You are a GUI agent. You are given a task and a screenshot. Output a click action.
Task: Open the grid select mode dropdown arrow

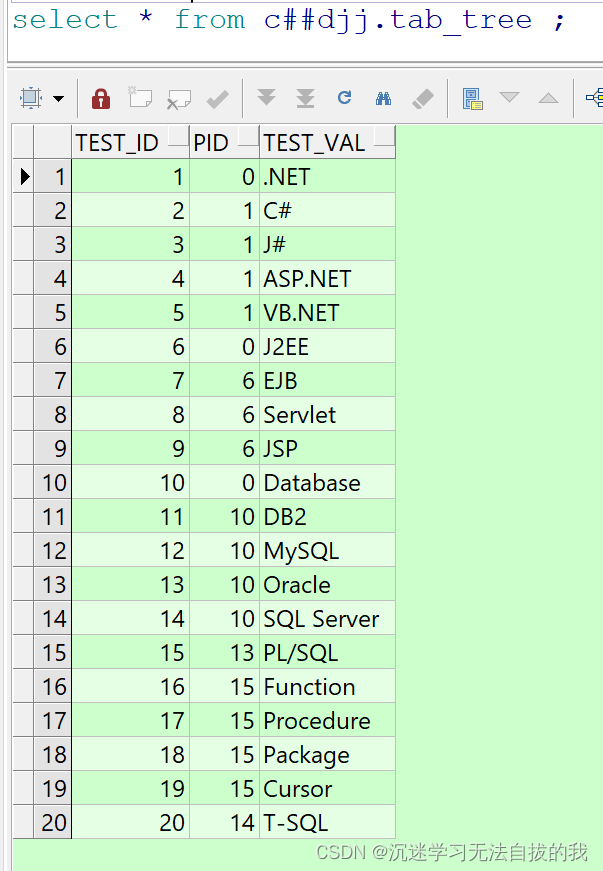coord(58,99)
